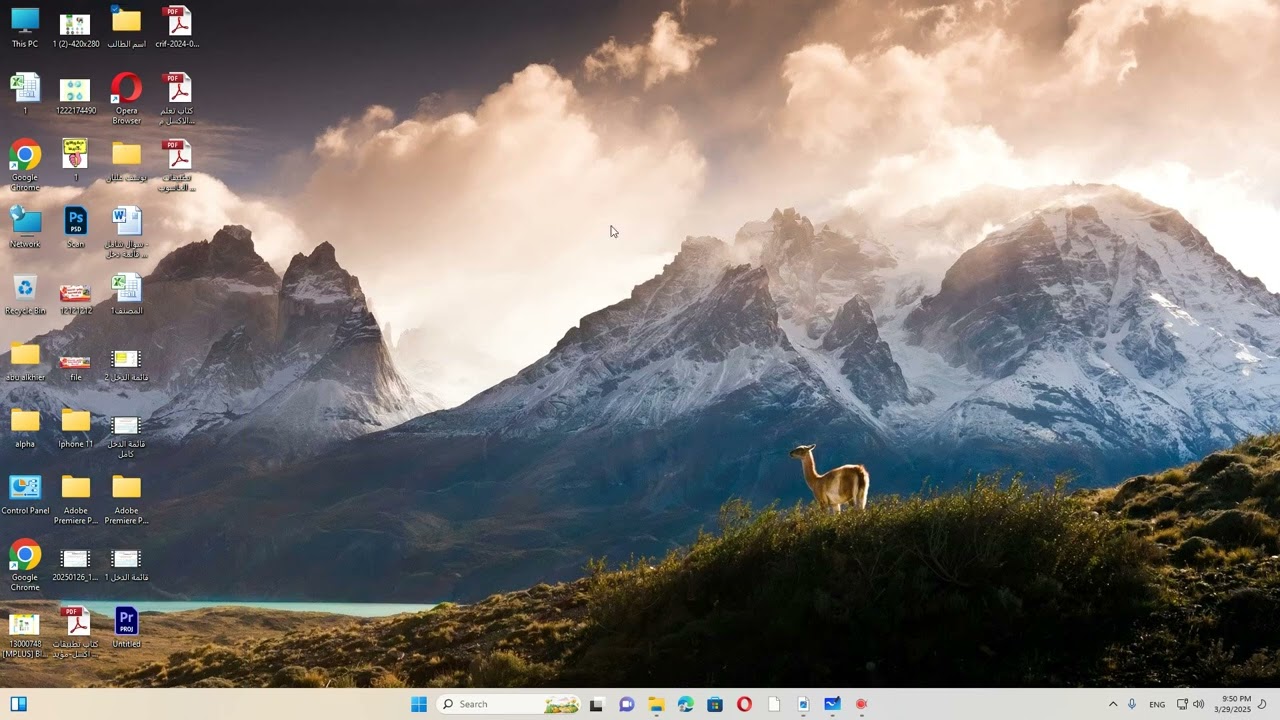
Task: Click the crescent moon notification icon
Action: click(1262, 704)
